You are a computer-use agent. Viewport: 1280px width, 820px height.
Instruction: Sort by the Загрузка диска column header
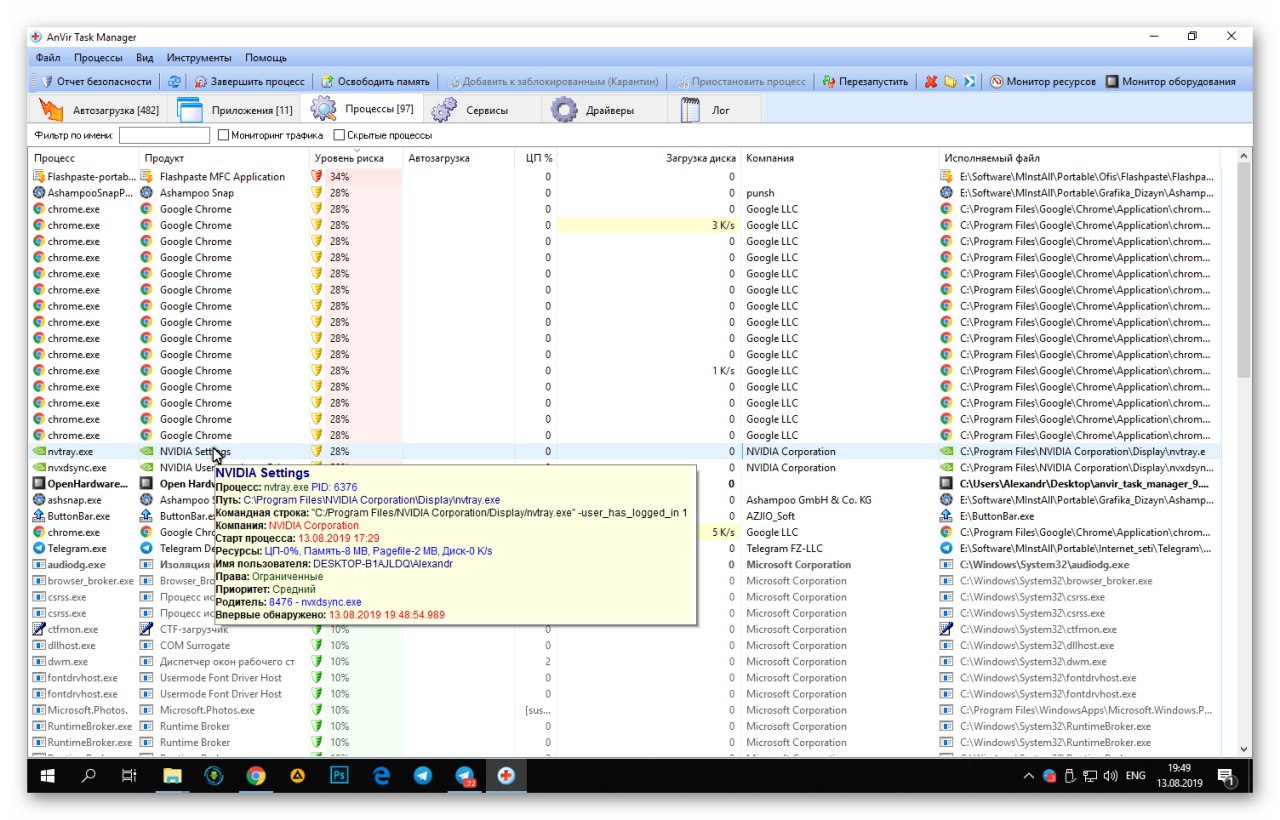click(x=650, y=158)
